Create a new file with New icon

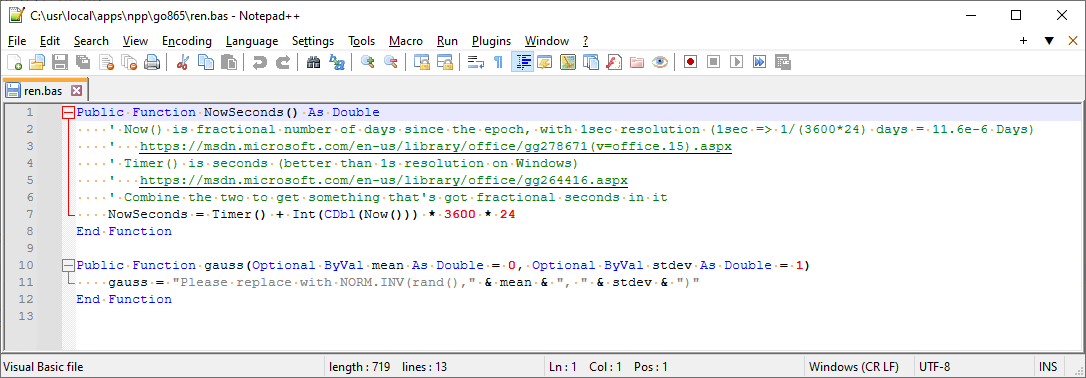tap(14, 62)
